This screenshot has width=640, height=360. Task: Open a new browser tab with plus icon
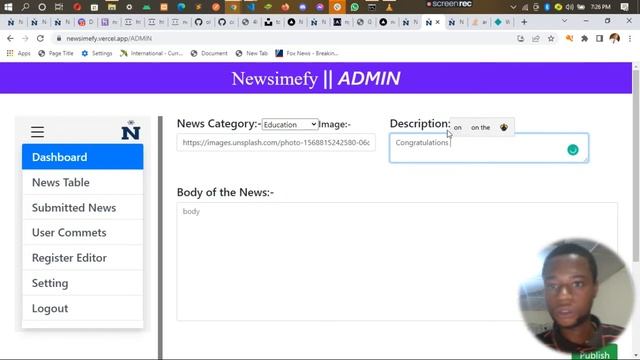pyautogui.click(x=524, y=22)
